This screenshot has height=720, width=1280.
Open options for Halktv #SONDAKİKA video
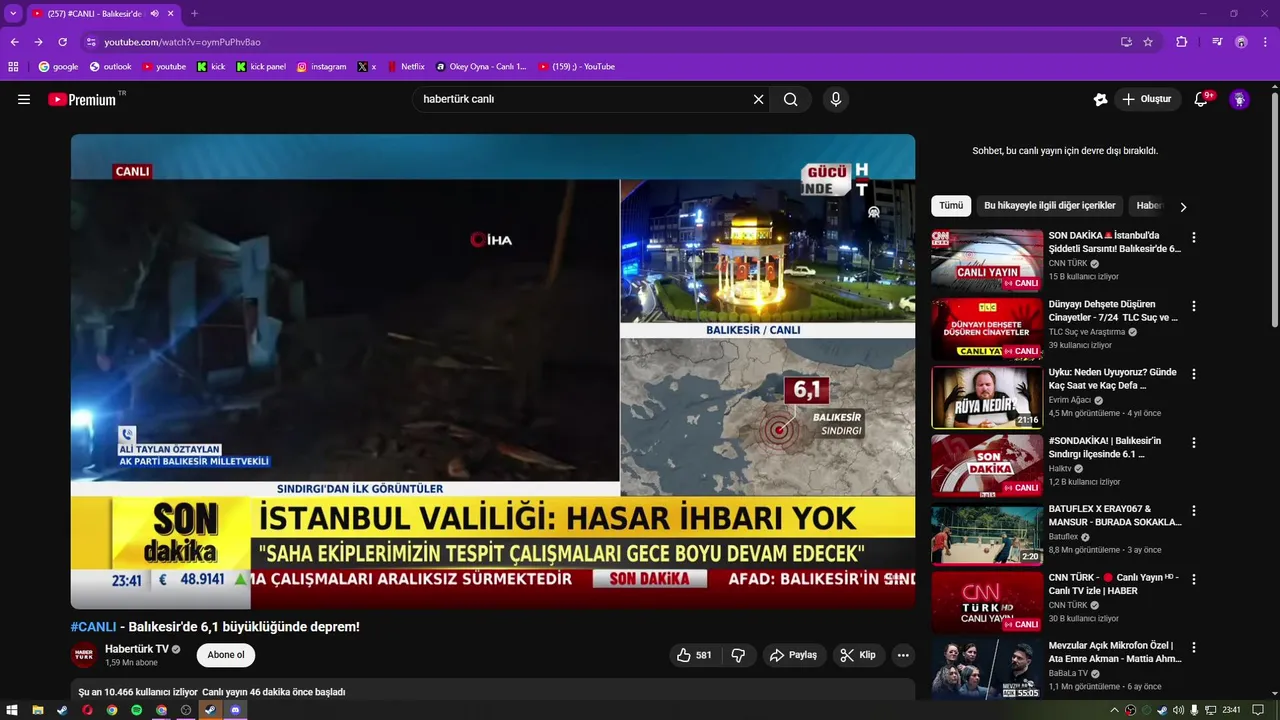[1193, 442]
